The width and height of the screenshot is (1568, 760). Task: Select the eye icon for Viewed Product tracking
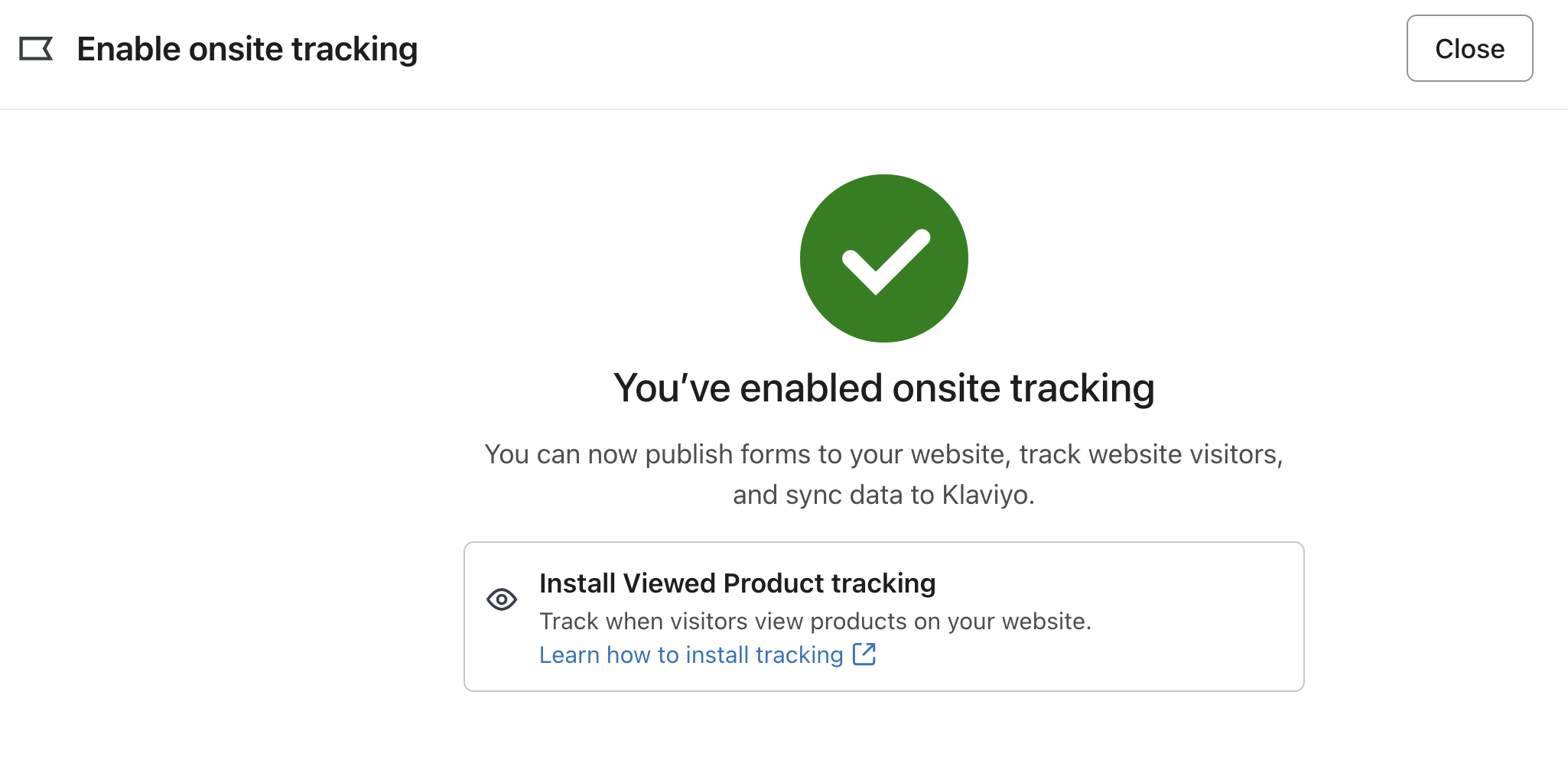coord(501,600)
